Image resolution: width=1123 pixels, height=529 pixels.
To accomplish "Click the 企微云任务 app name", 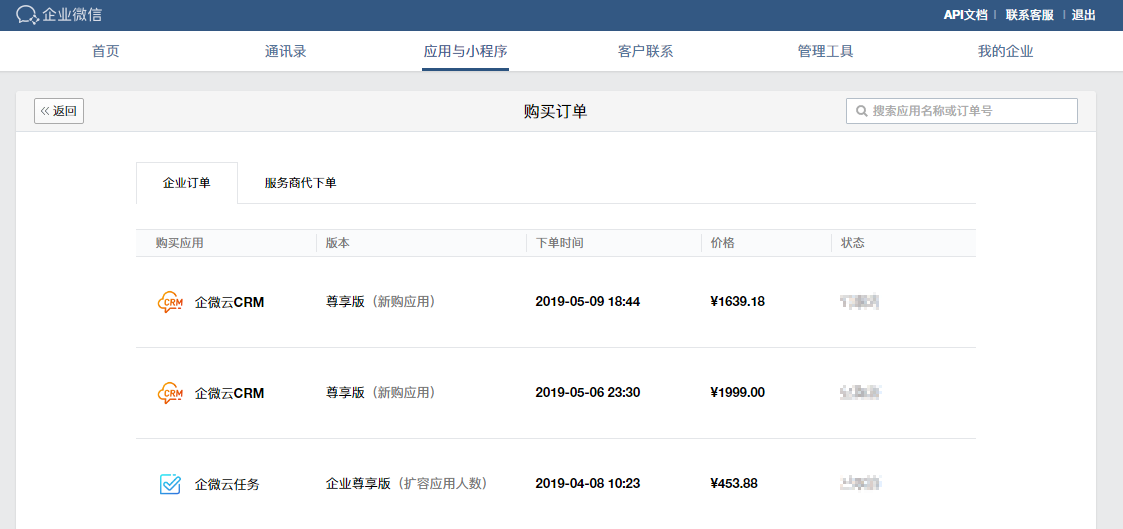I will coord(227,485).
